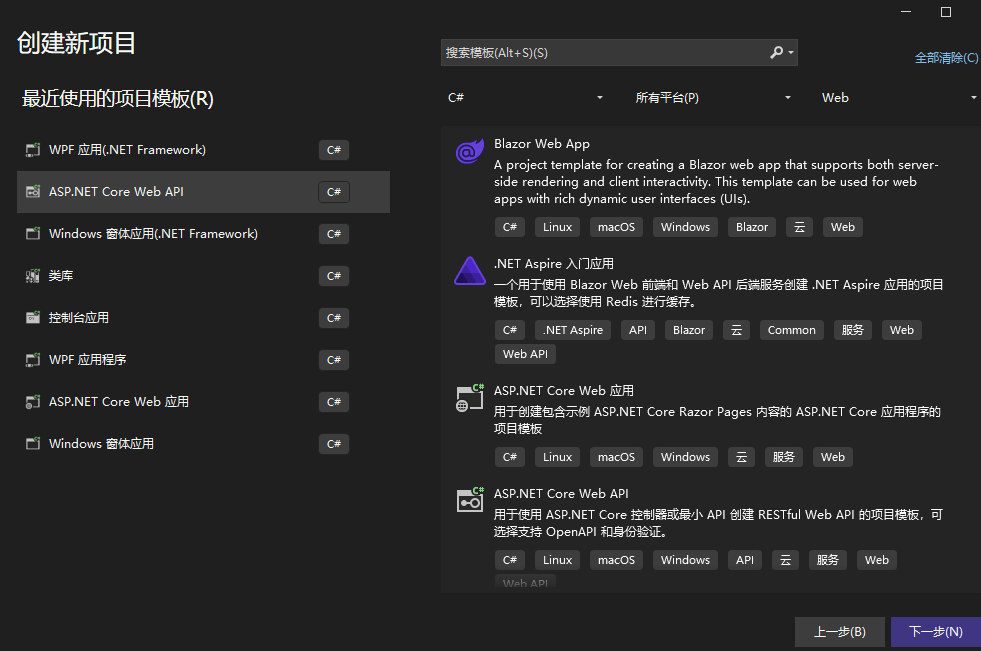Click the Windows tag under ASP.NET Core Web API

coord(685,560)
